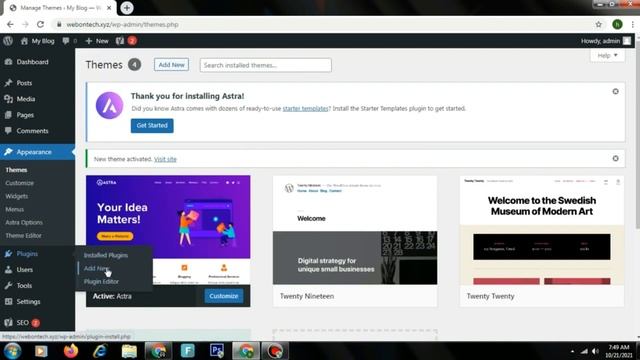The width and height of the screenshot is (640, 360).
Task: Follow the starter templates link
Action: coord(305,109)
